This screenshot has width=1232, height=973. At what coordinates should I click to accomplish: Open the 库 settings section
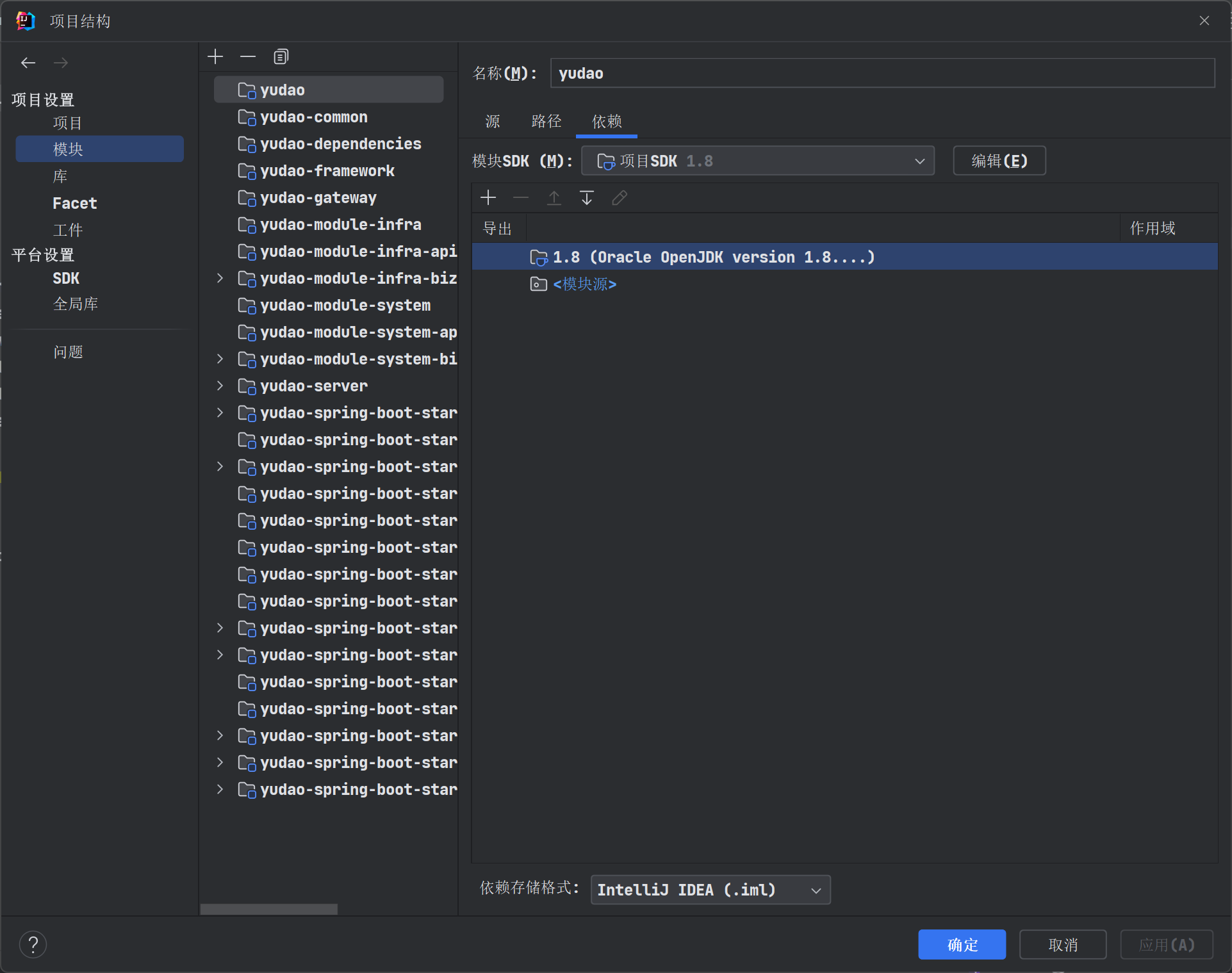pos(60,176)
